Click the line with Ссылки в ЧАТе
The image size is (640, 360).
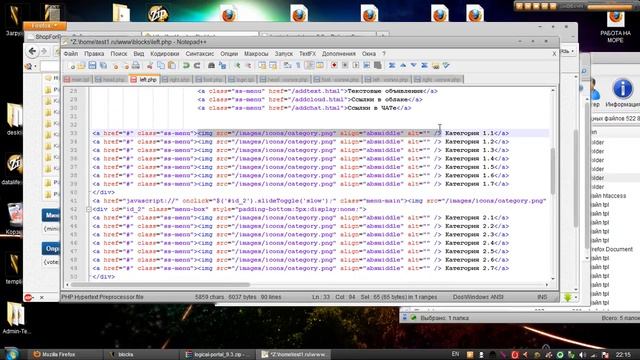[304, 108]
